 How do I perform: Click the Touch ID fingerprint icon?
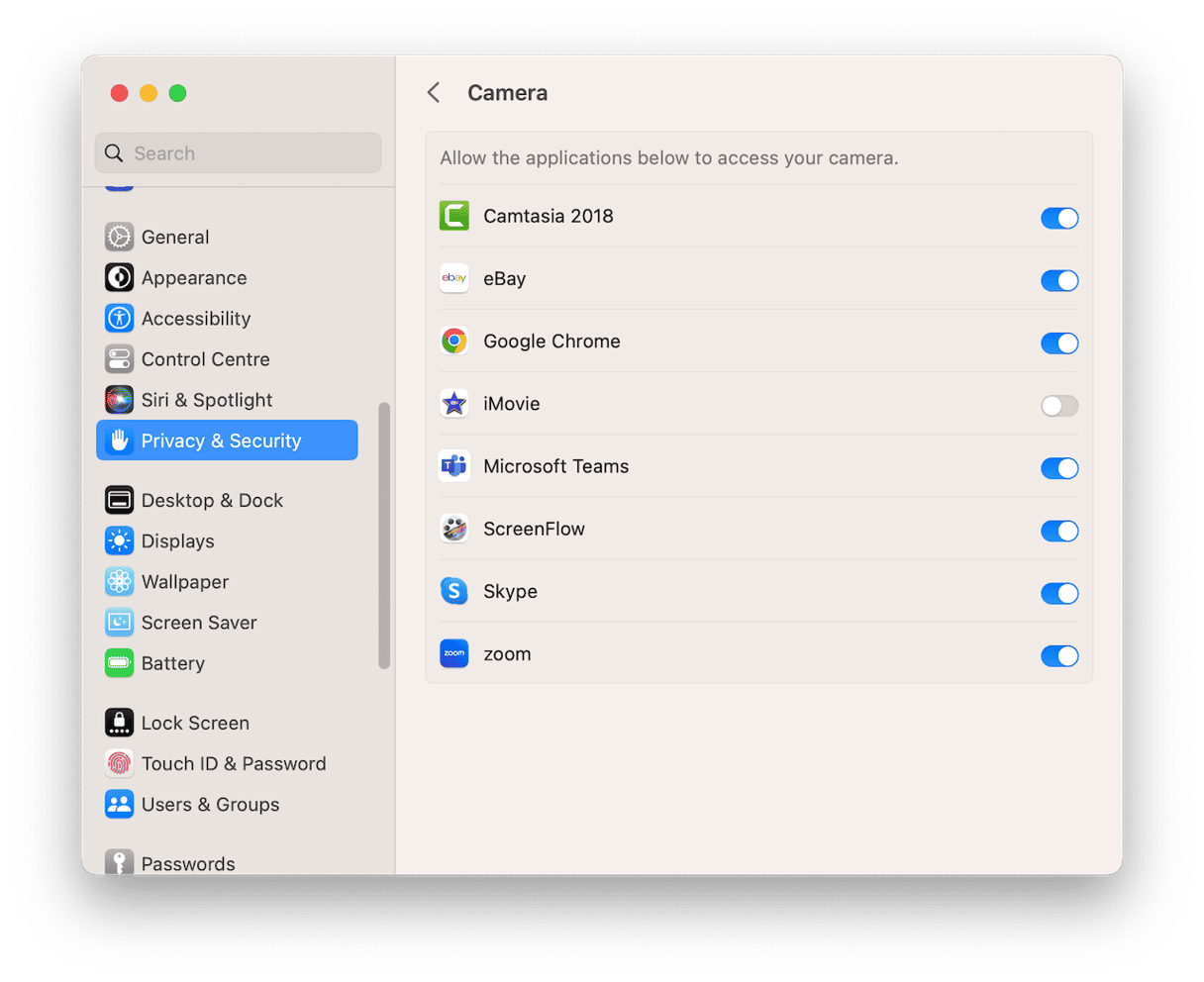click(120, 764)
